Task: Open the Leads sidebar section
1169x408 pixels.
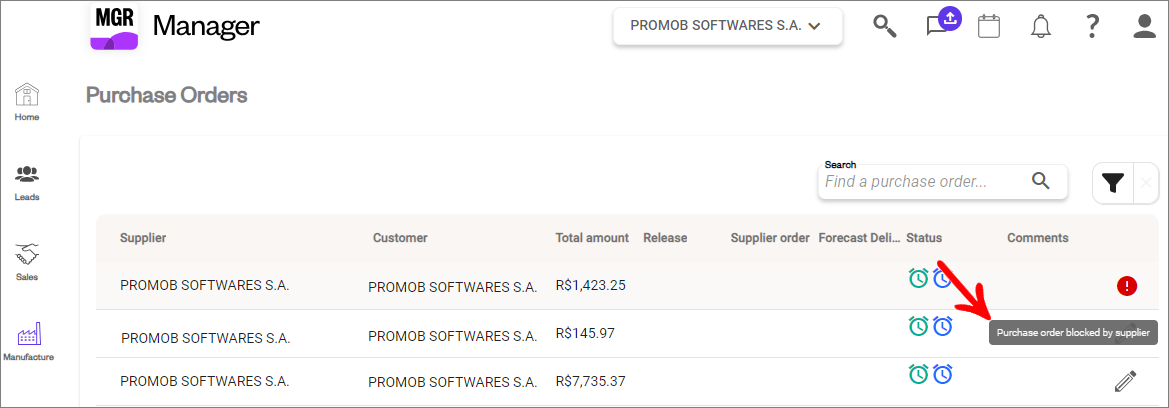Action: 27,183
